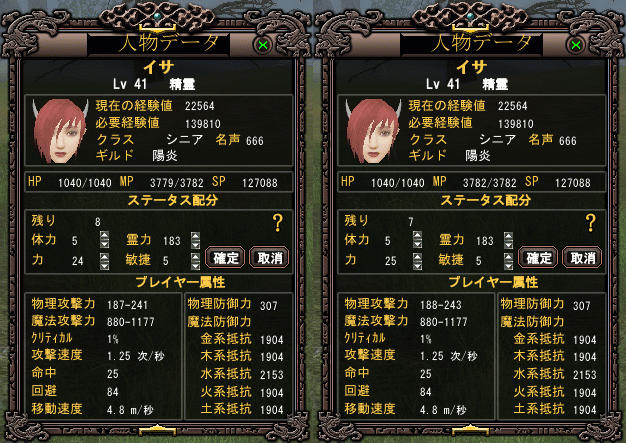Image resolution: width=626 pixels, height=443 pixels.
Task: Increase 力 stat in right panel
Action: (x=418, y=257)
